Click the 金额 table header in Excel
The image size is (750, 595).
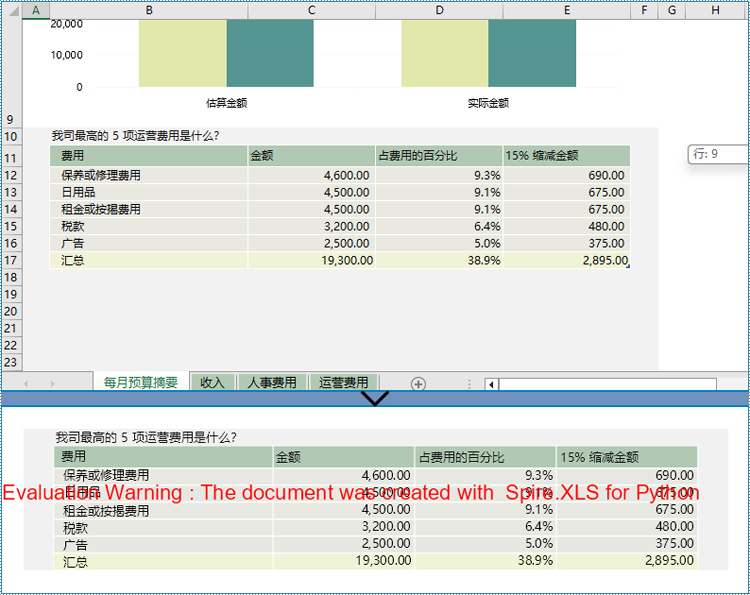(x=312, y=155)
